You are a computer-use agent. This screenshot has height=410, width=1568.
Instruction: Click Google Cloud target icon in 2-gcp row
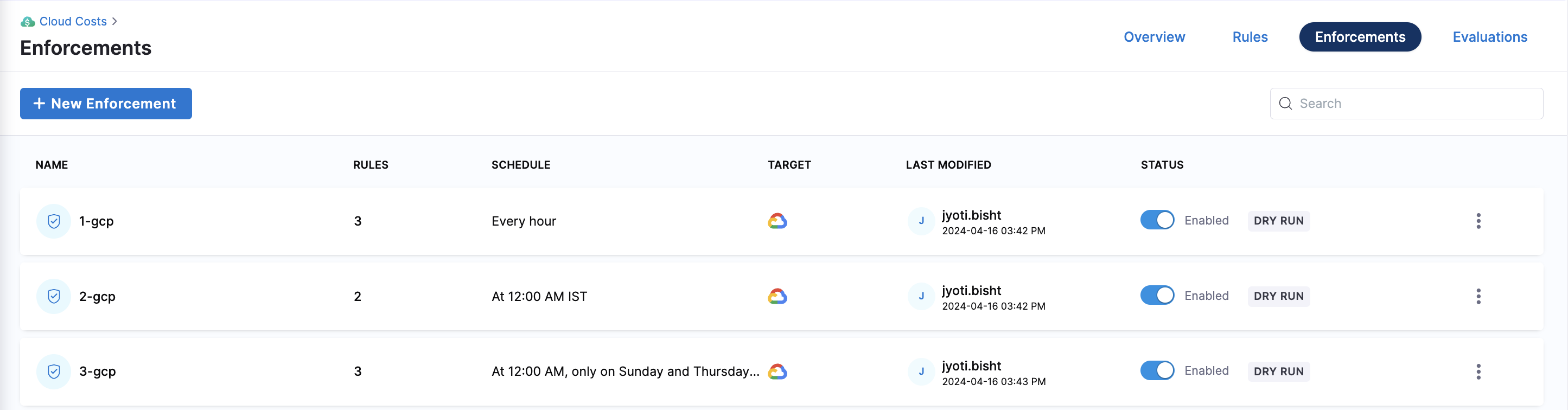point(777,296)
